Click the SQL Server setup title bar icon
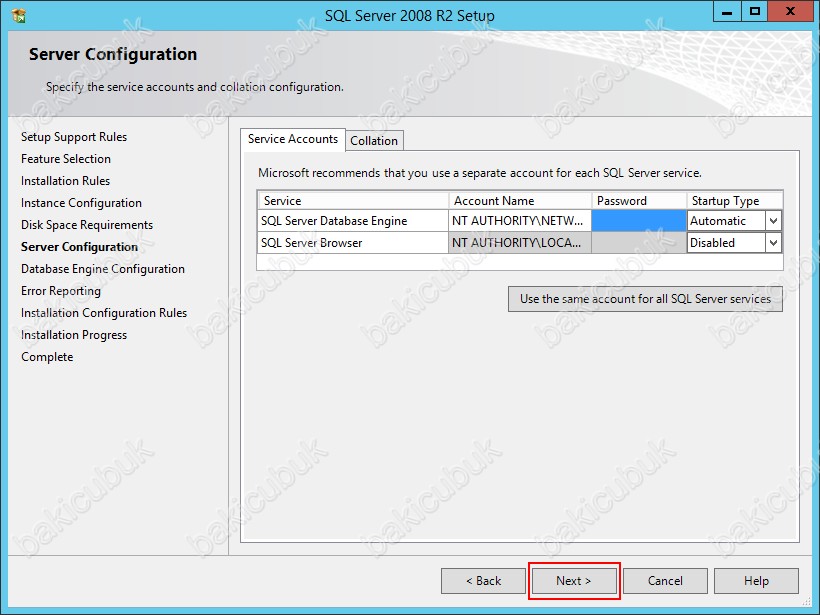The width and height of the screenshot is (820, 615). (19, 16)
